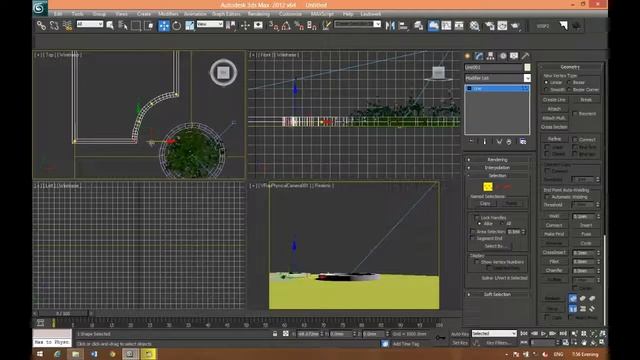Click the object name input field
This screenshot has width=640, height=360.
click(x=493, y=67)
